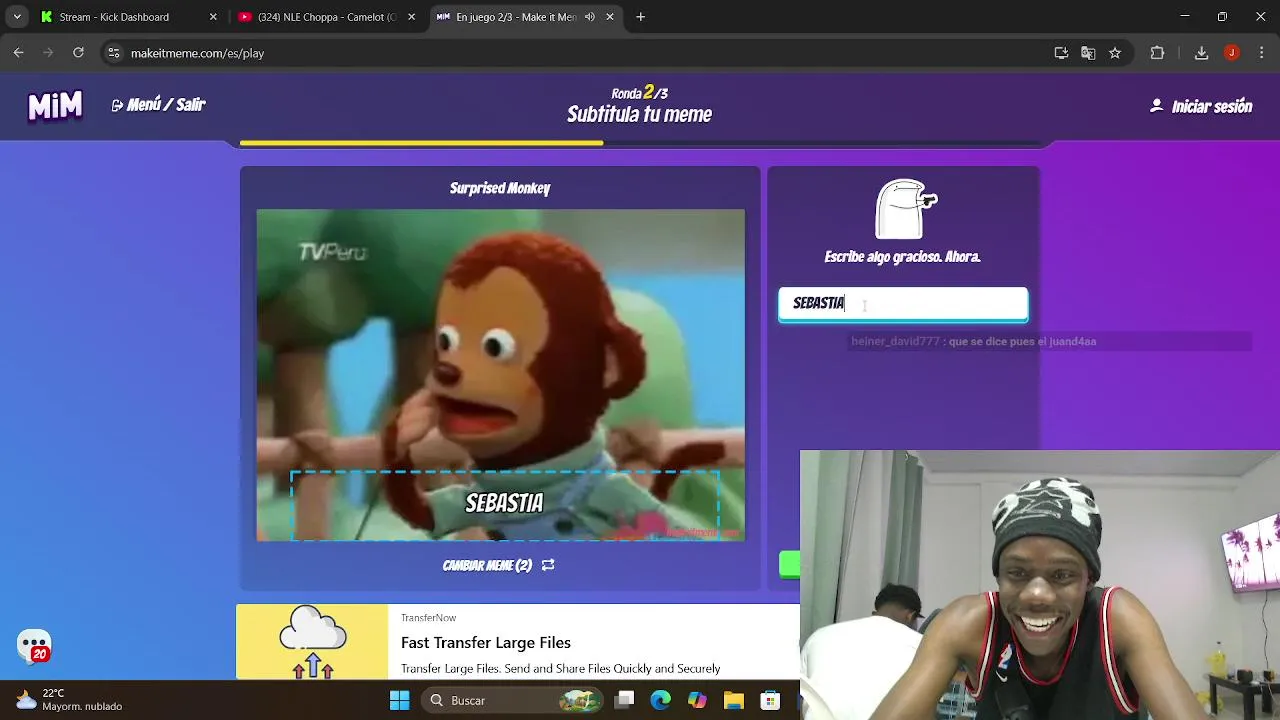Open the translate page icon
Viewport: 1280px width, 720px height.
coord(1088,53)
